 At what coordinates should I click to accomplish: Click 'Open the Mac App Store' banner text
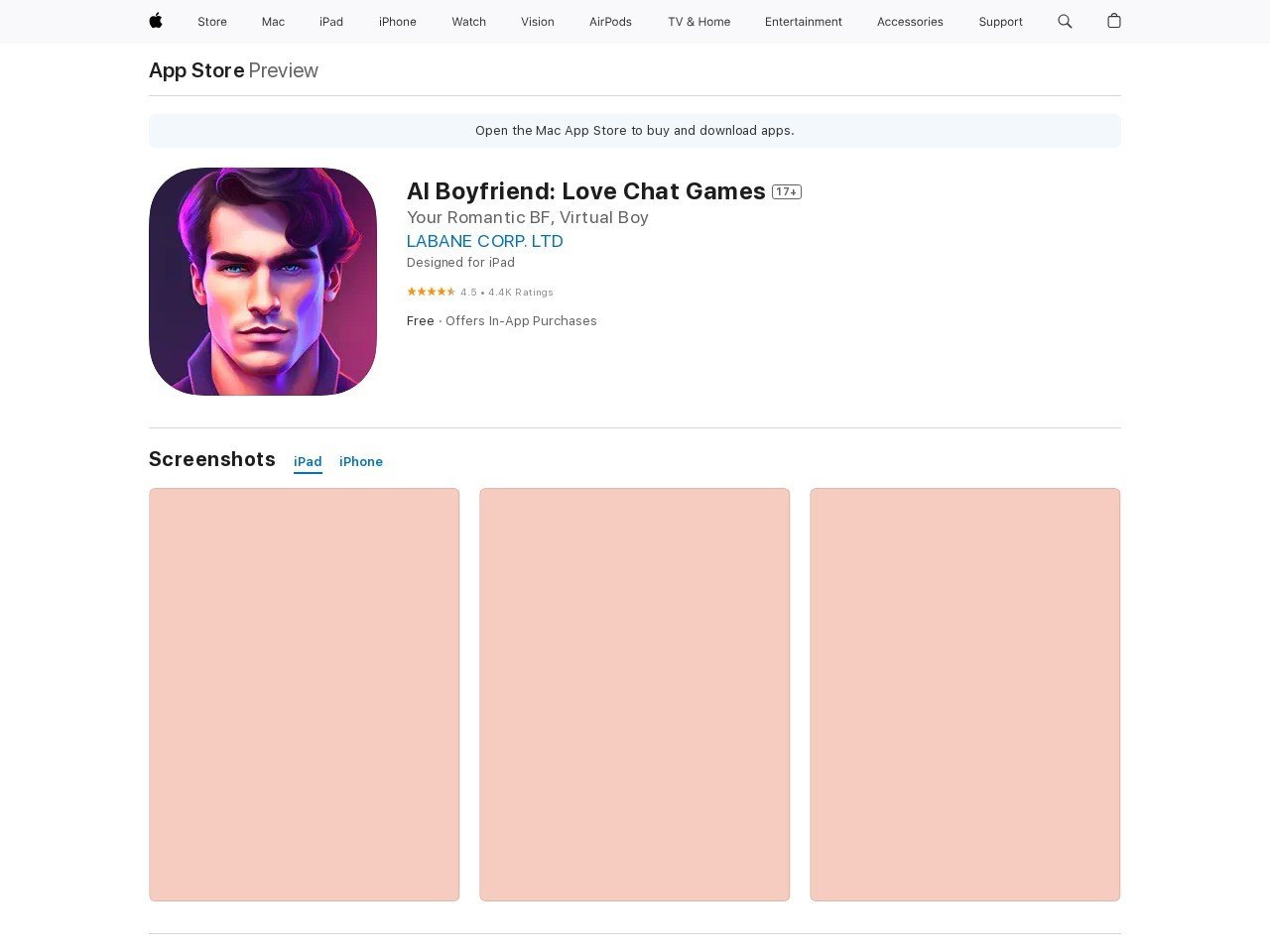point(635,131)
